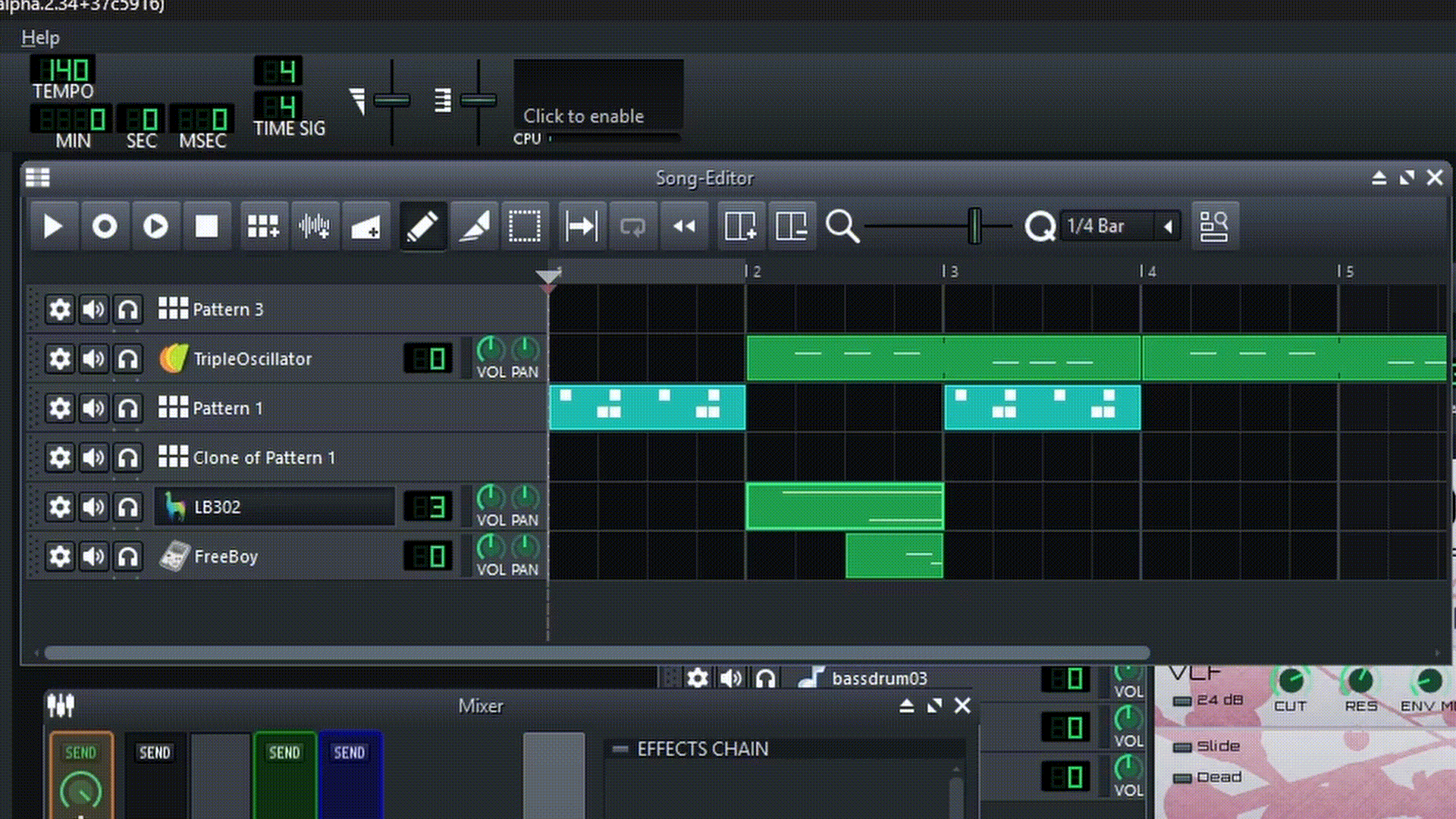Viewport: 1456px width, 819px height.
Task: Open the TripleOscillator gear menu
Action: (59, 359)
